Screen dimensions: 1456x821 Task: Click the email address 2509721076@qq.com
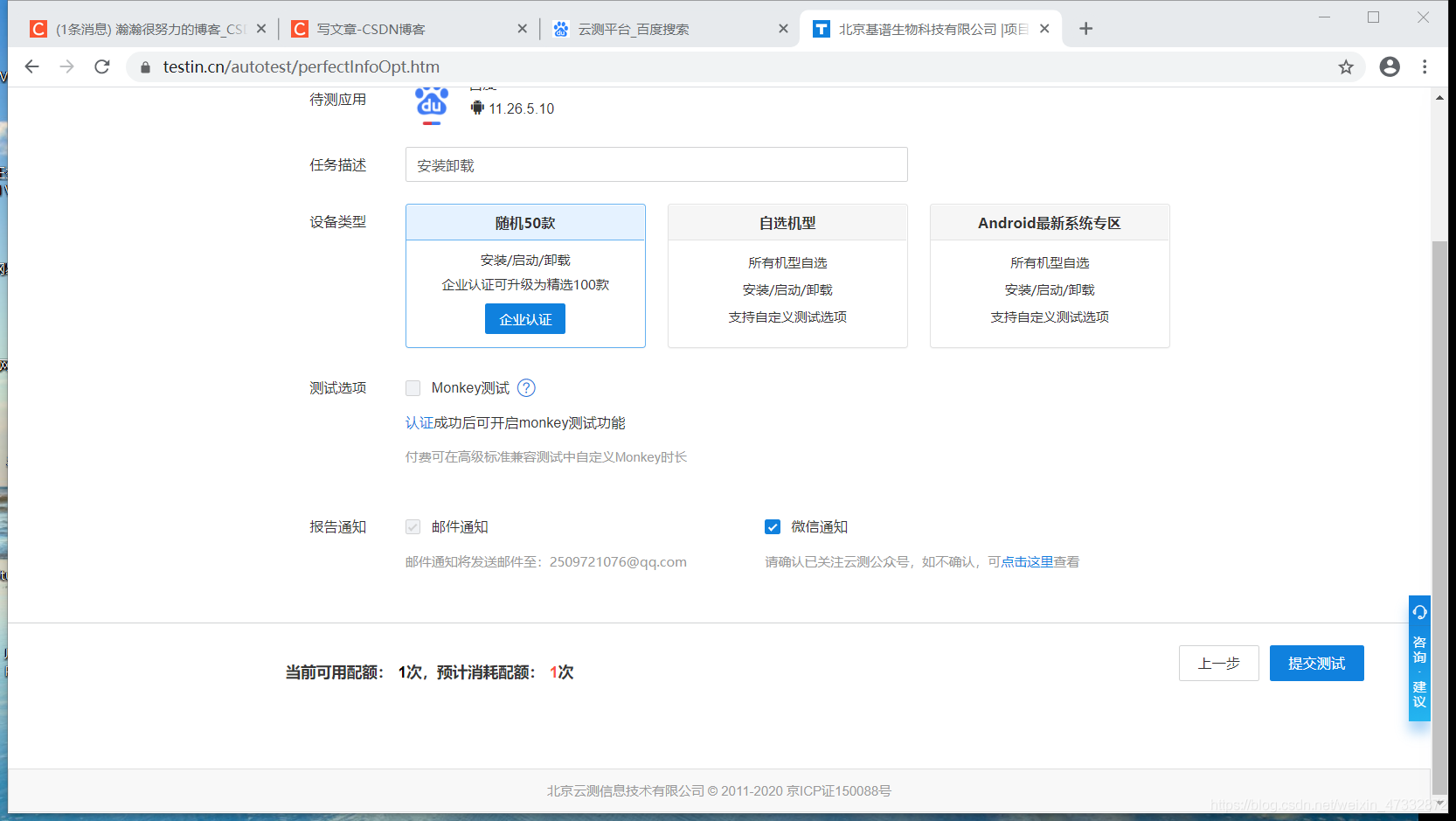point(618,561)
